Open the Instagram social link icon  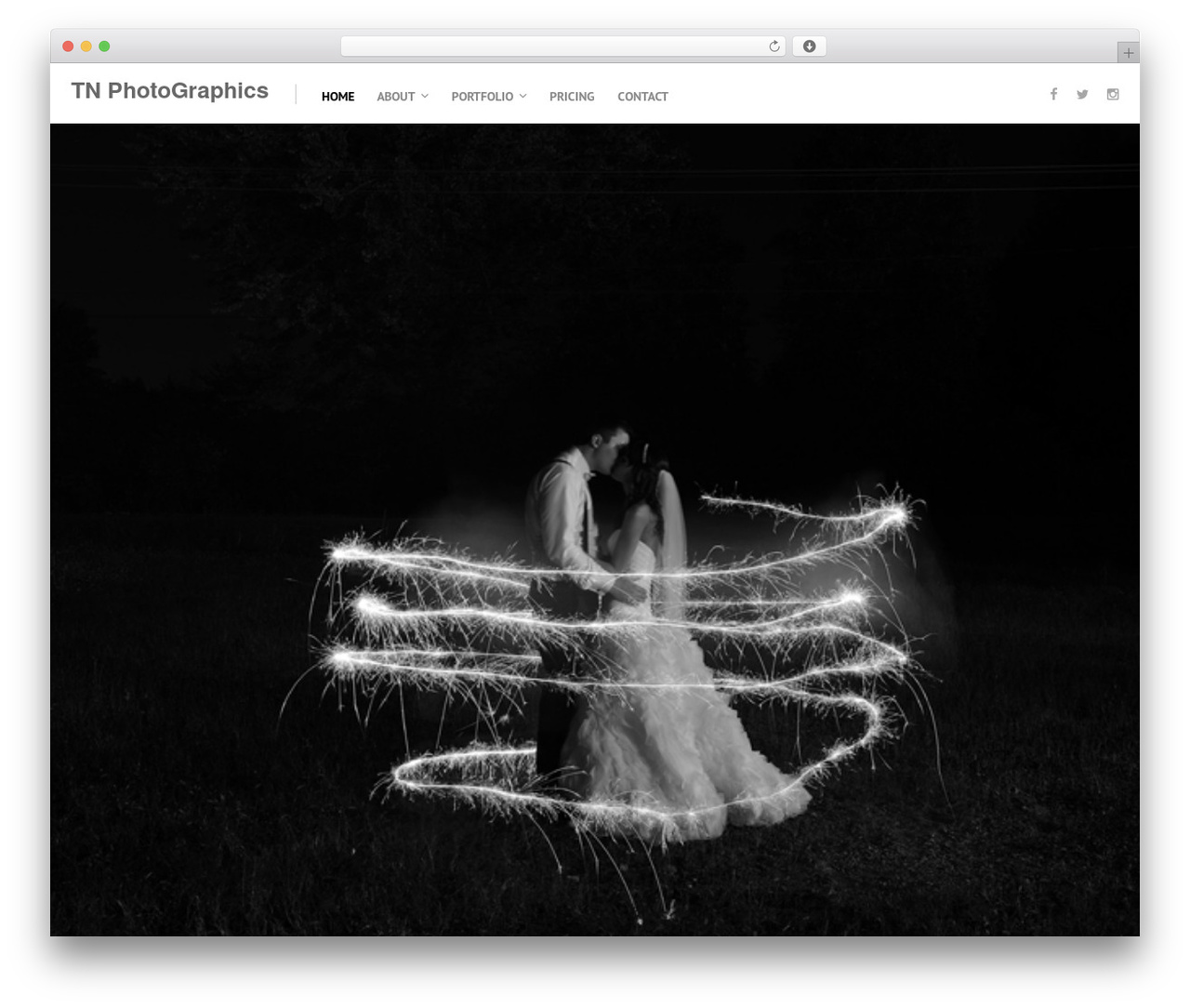pyautogui.click(x=1113, y=94)
